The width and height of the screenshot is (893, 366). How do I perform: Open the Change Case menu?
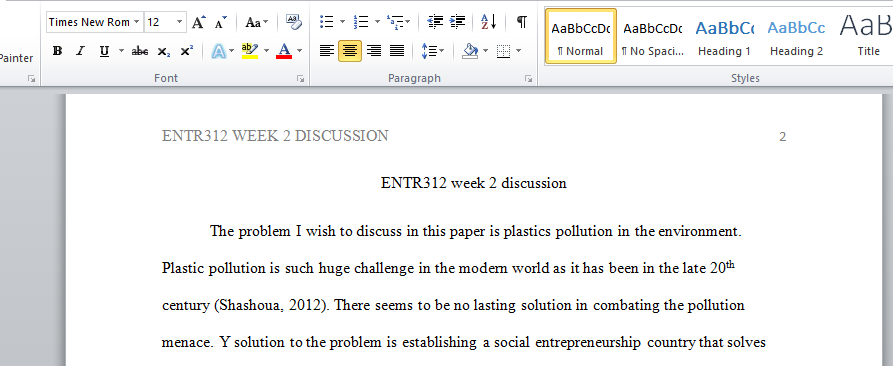click(256, 23)
